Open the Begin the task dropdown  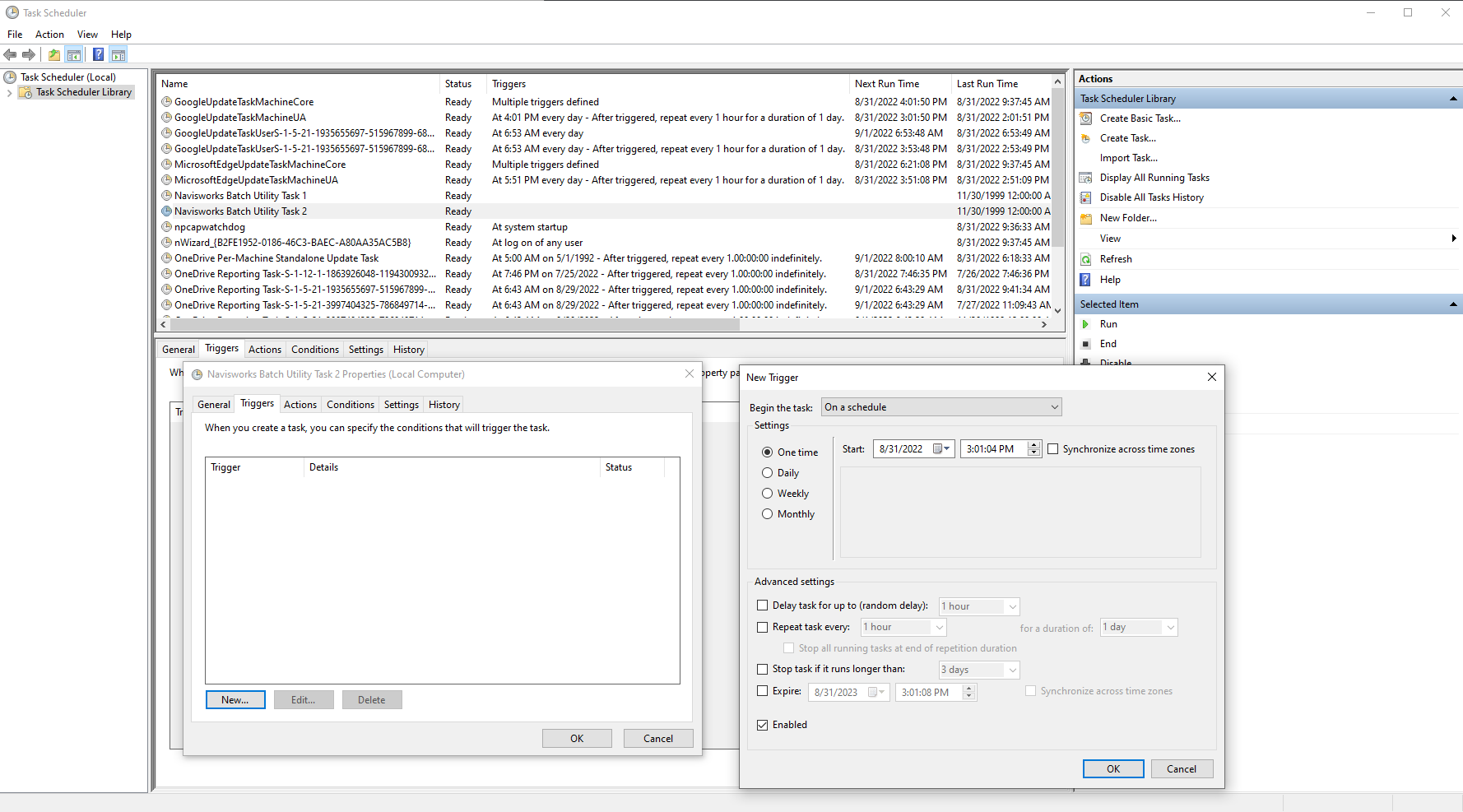click(941, 407)
